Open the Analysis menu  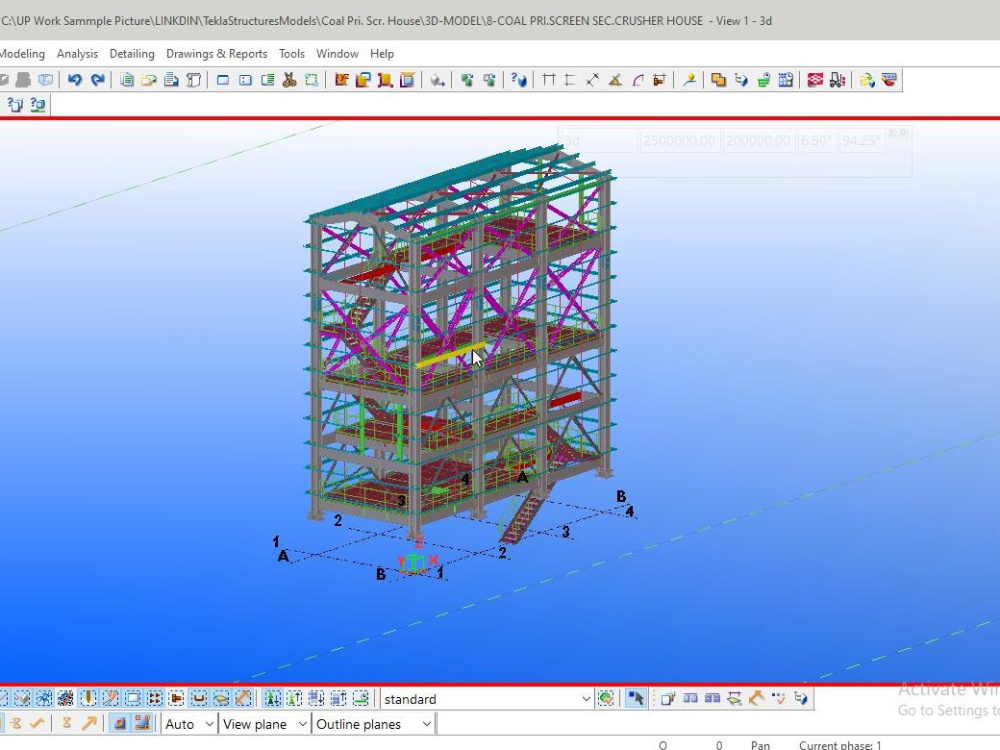pyautogui.click(x=77, y=54)
